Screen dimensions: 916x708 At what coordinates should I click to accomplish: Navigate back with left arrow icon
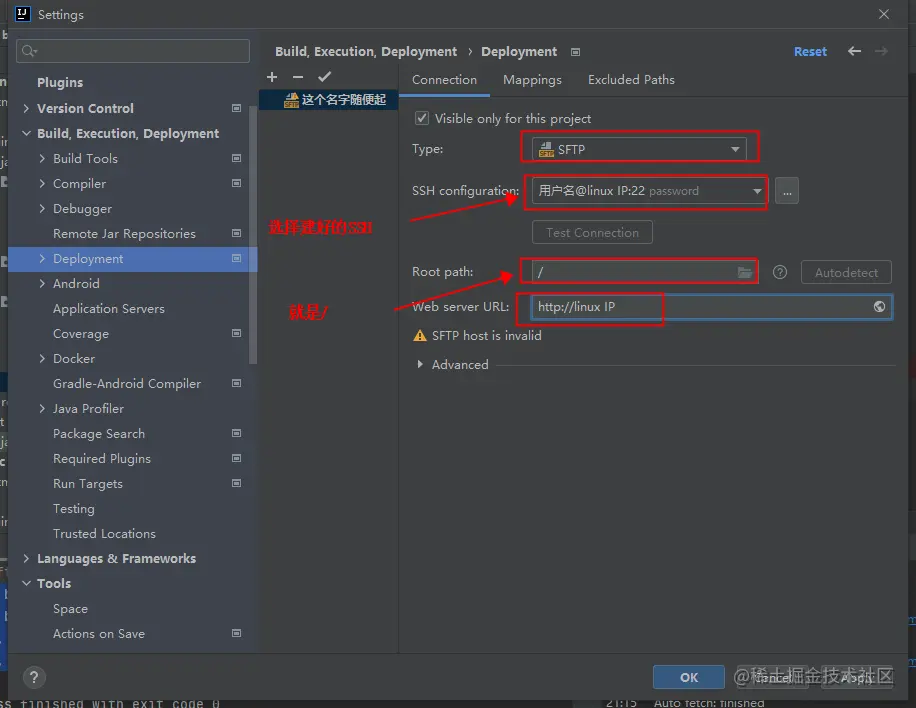[854, 51]
